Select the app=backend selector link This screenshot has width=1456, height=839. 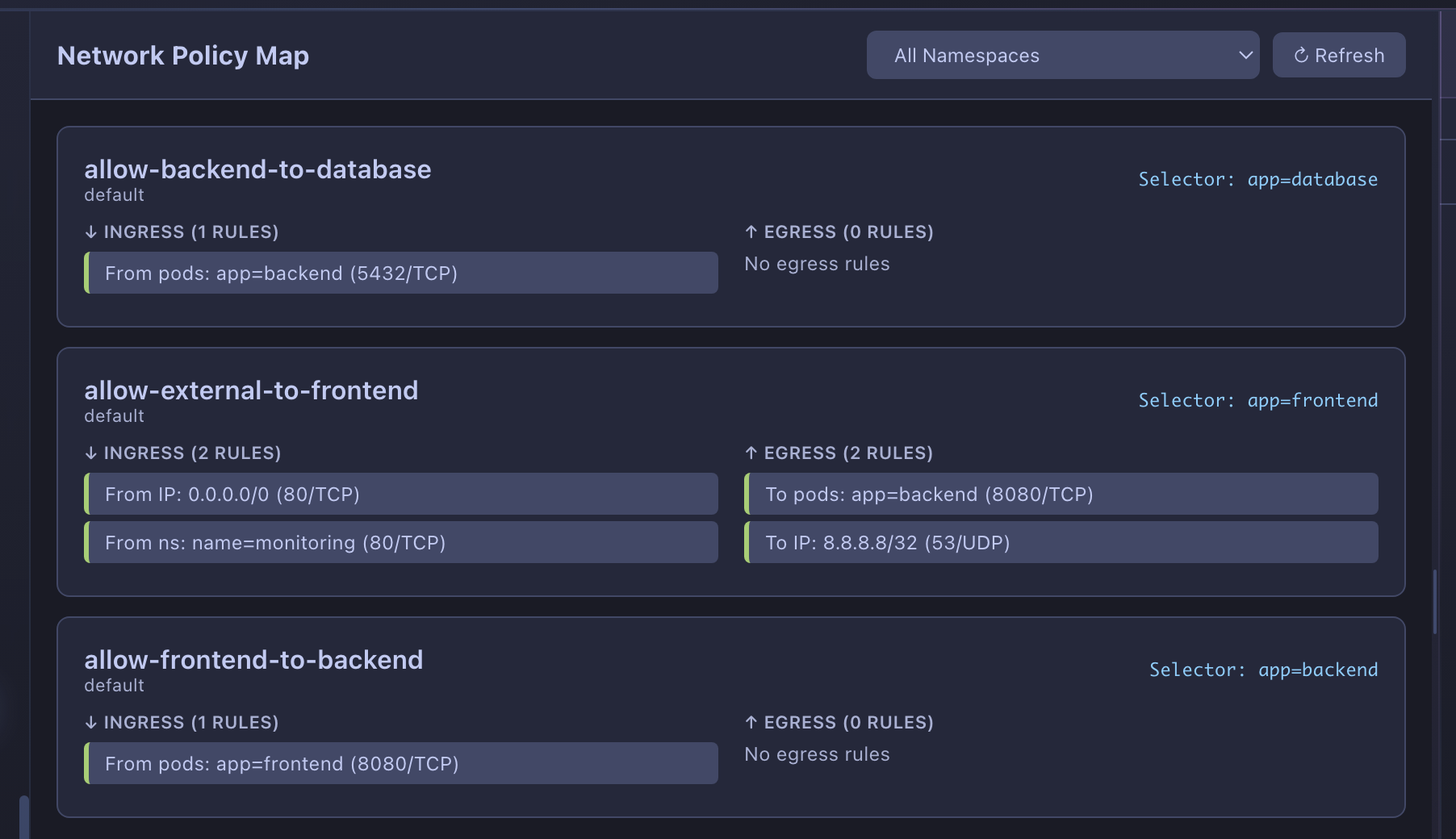coord(1319,669)
